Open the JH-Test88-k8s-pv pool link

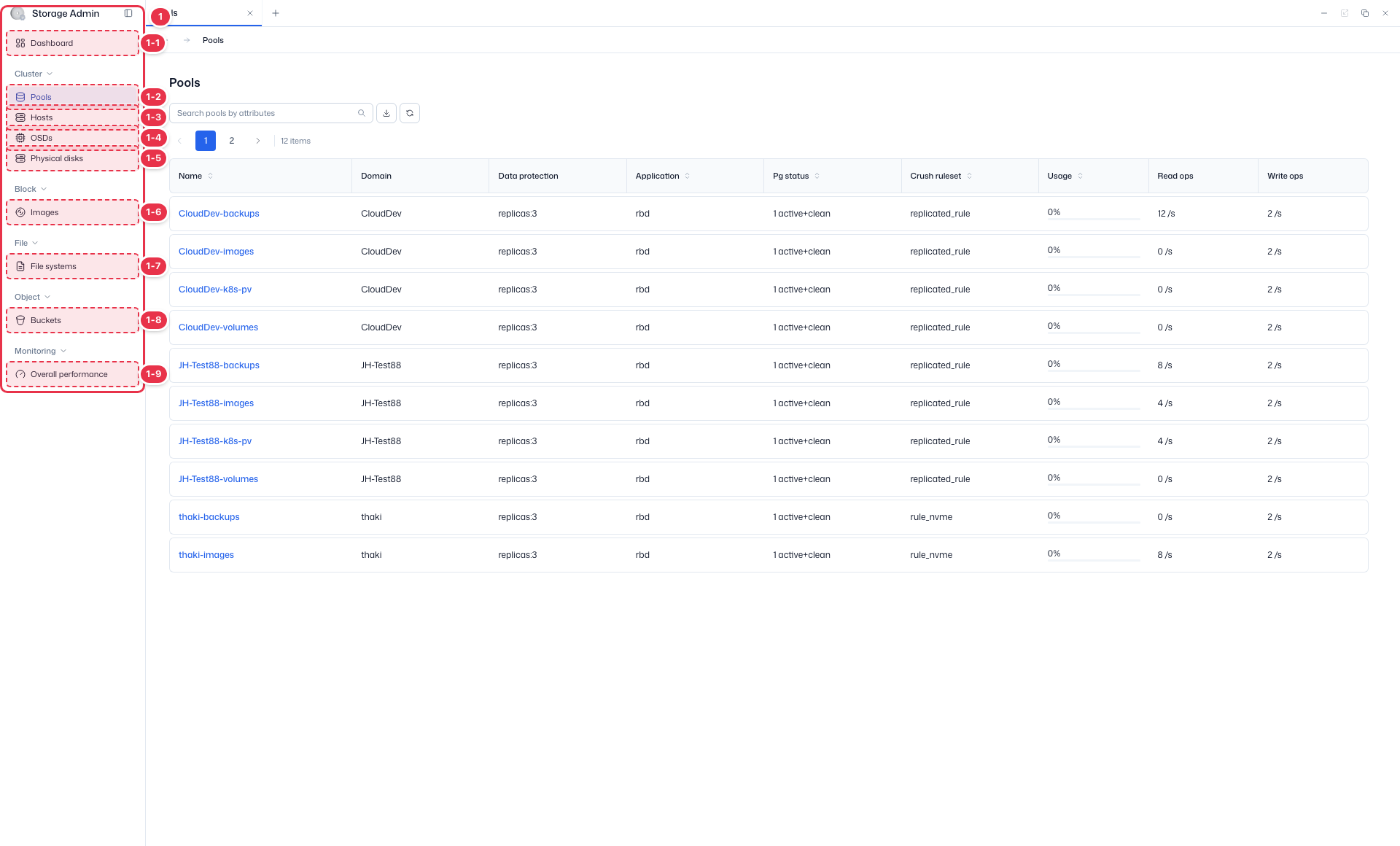[x=215, y=441]
